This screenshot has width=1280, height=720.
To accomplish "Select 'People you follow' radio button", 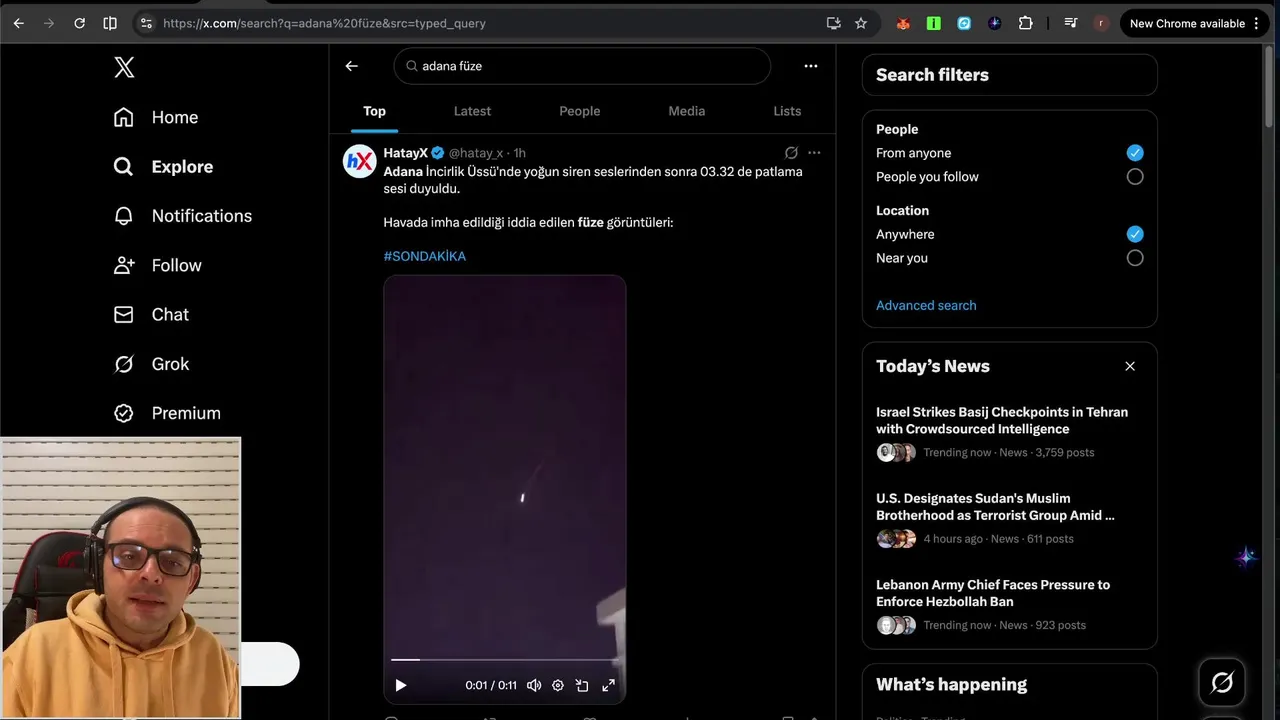I will point(1134,177).
